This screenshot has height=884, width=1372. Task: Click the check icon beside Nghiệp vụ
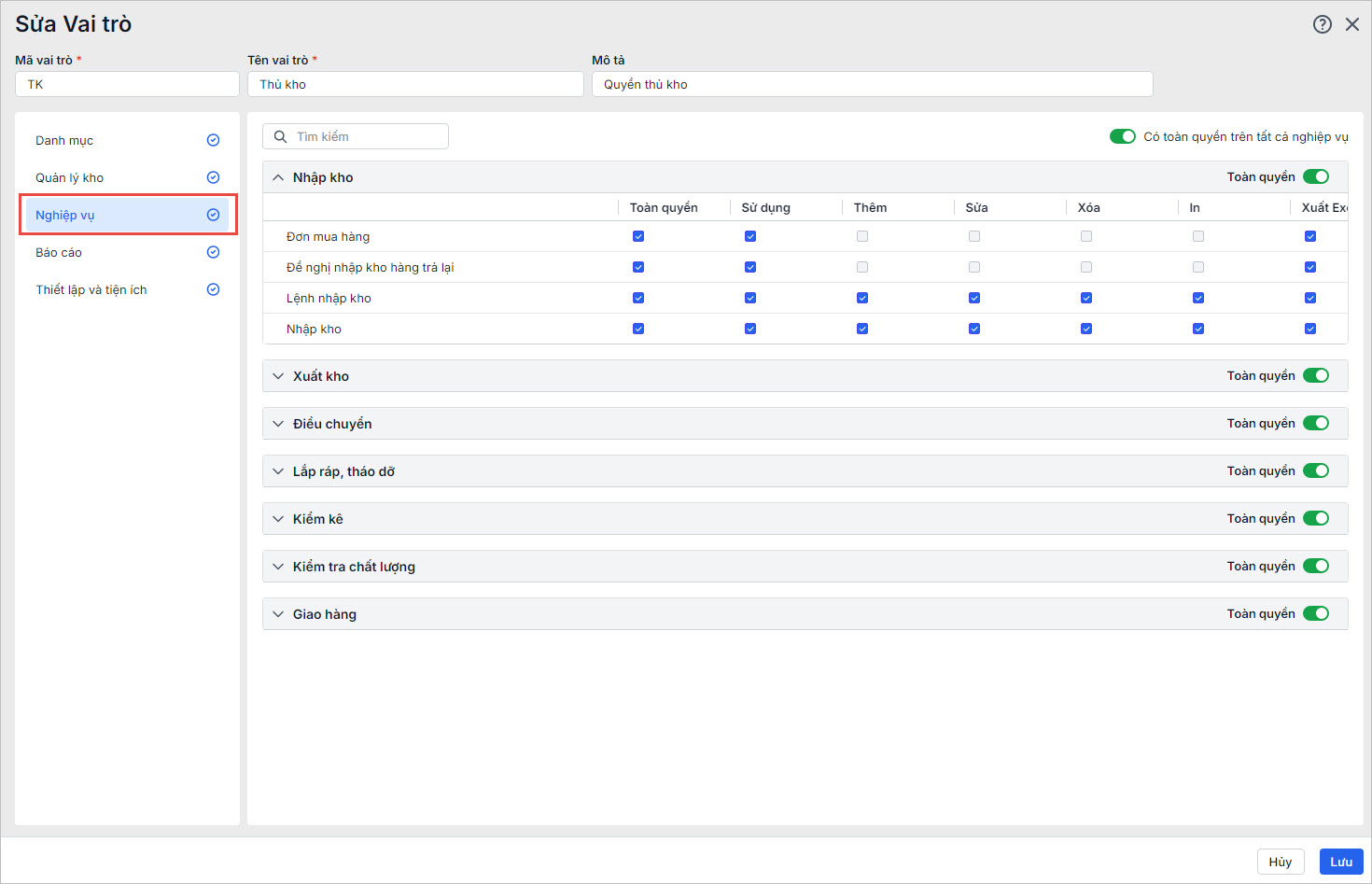[x=213, y=215]
